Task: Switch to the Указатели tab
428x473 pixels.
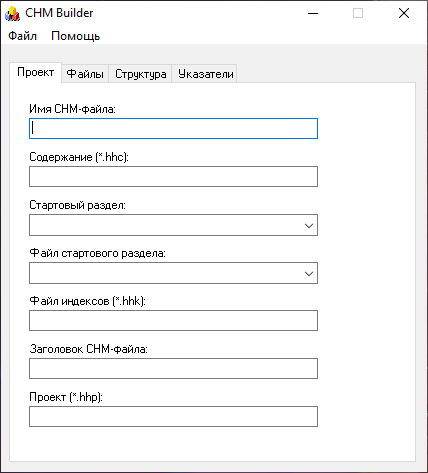Action: (x=205, y=74)
